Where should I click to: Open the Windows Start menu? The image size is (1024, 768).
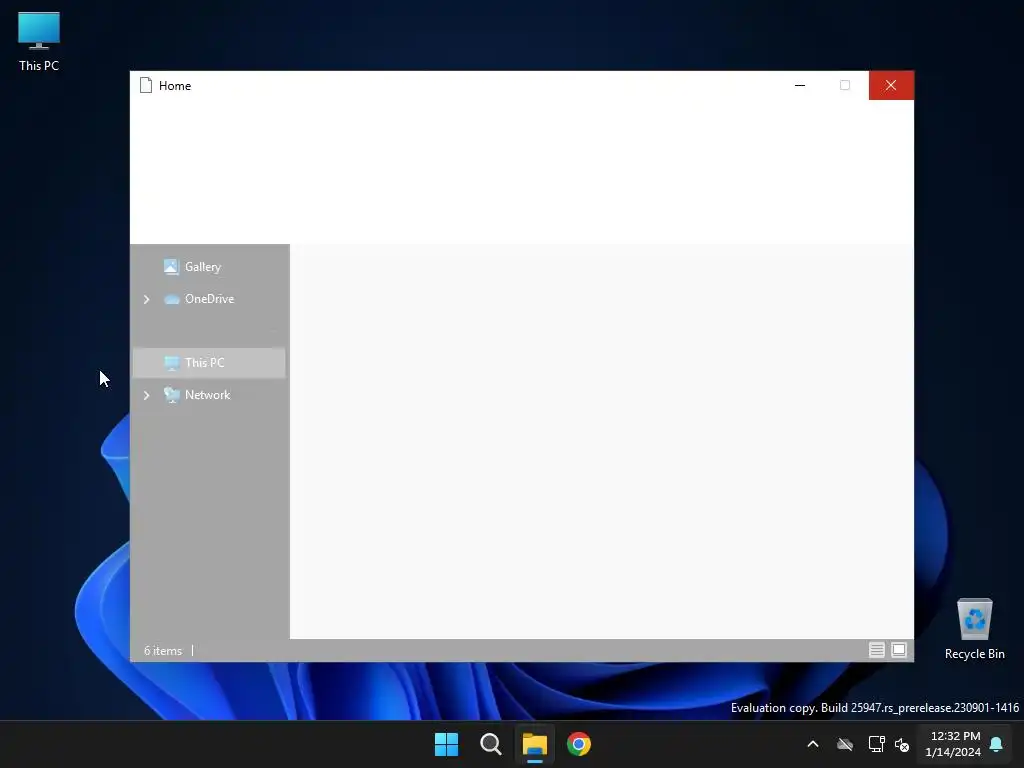coord(447,744)
